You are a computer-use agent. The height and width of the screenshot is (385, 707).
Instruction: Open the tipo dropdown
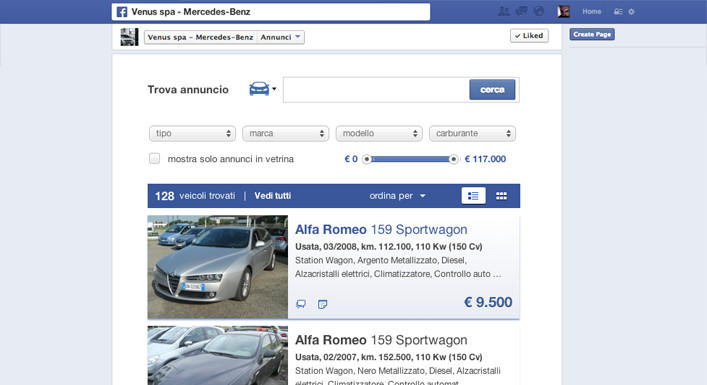pyautogui.click(x=193, y=133)
